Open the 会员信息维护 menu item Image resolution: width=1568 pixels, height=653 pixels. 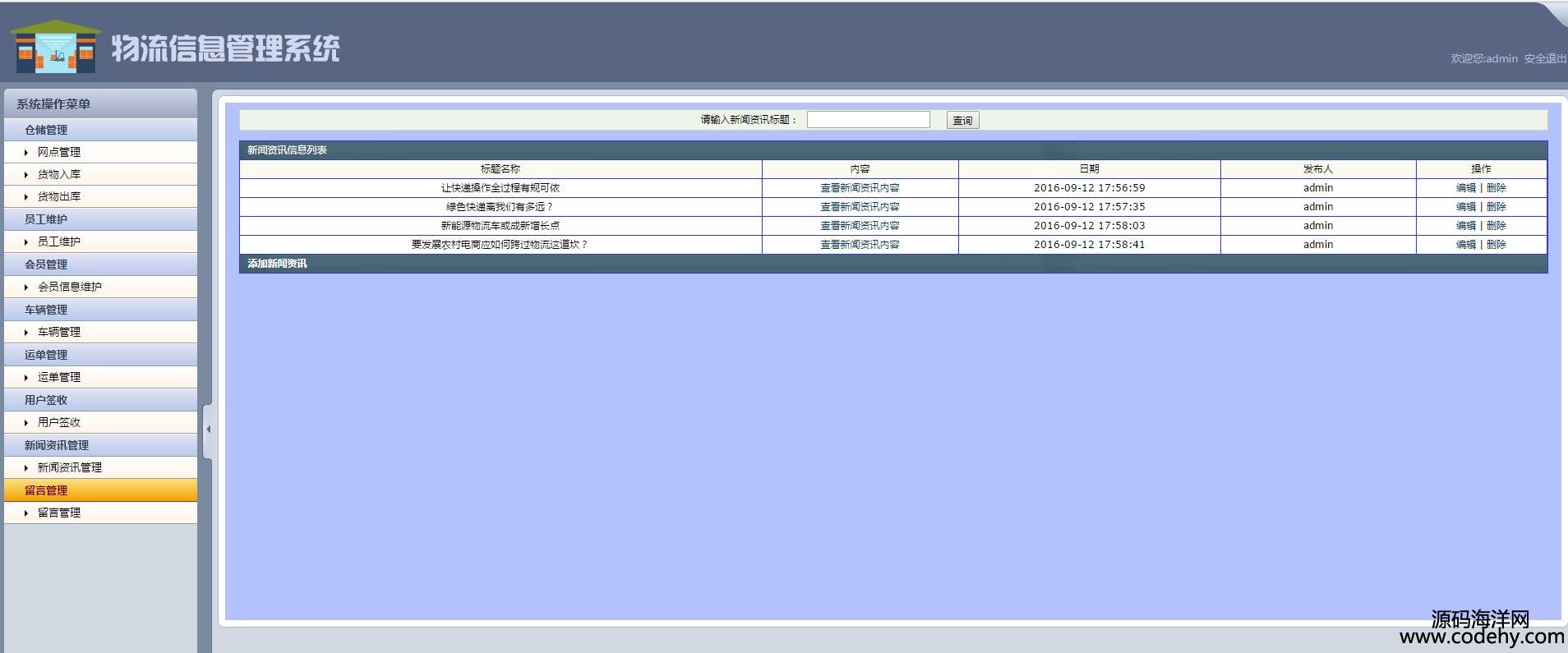point(70,287)
